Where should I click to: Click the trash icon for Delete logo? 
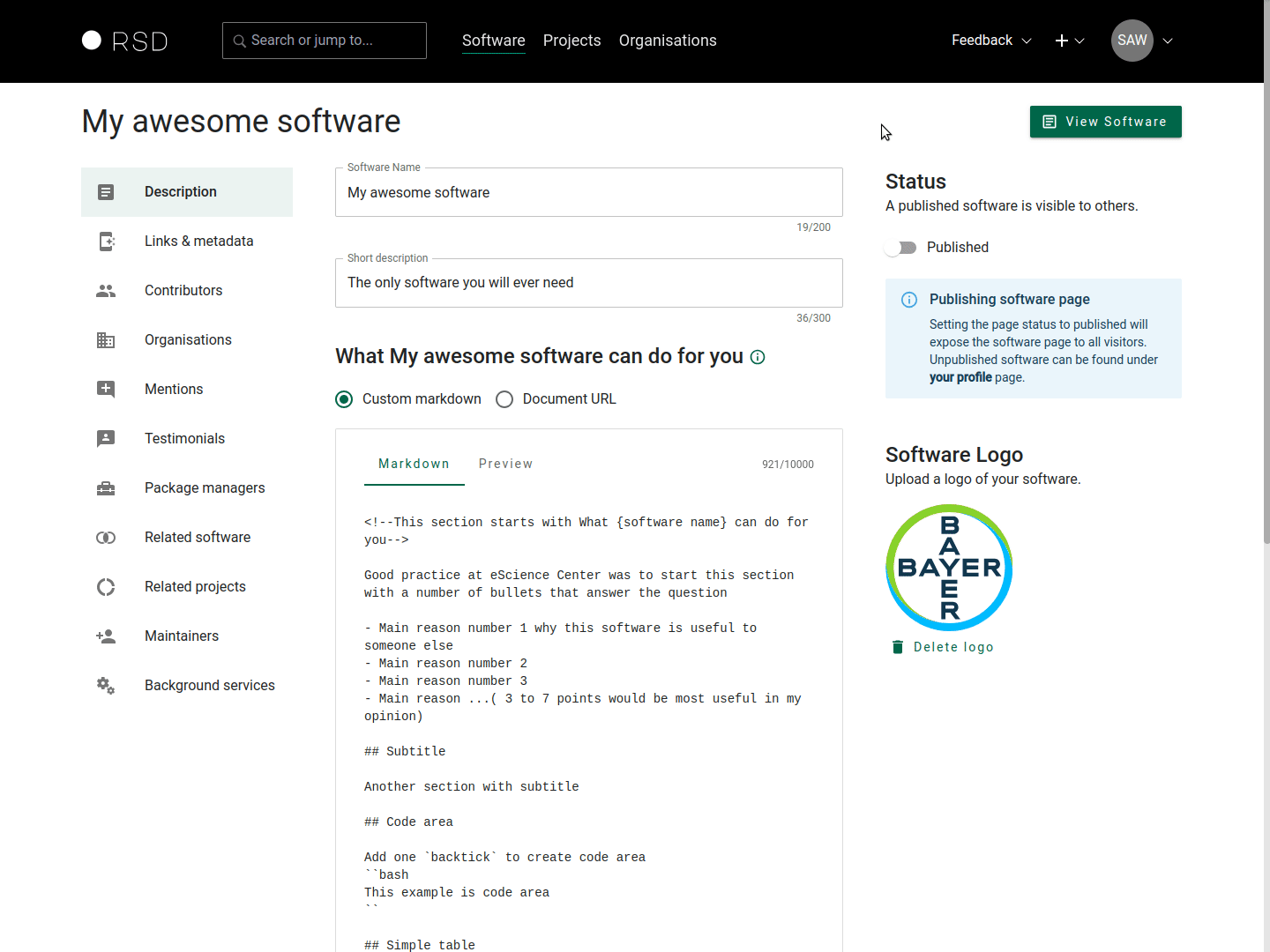[898, 647]
